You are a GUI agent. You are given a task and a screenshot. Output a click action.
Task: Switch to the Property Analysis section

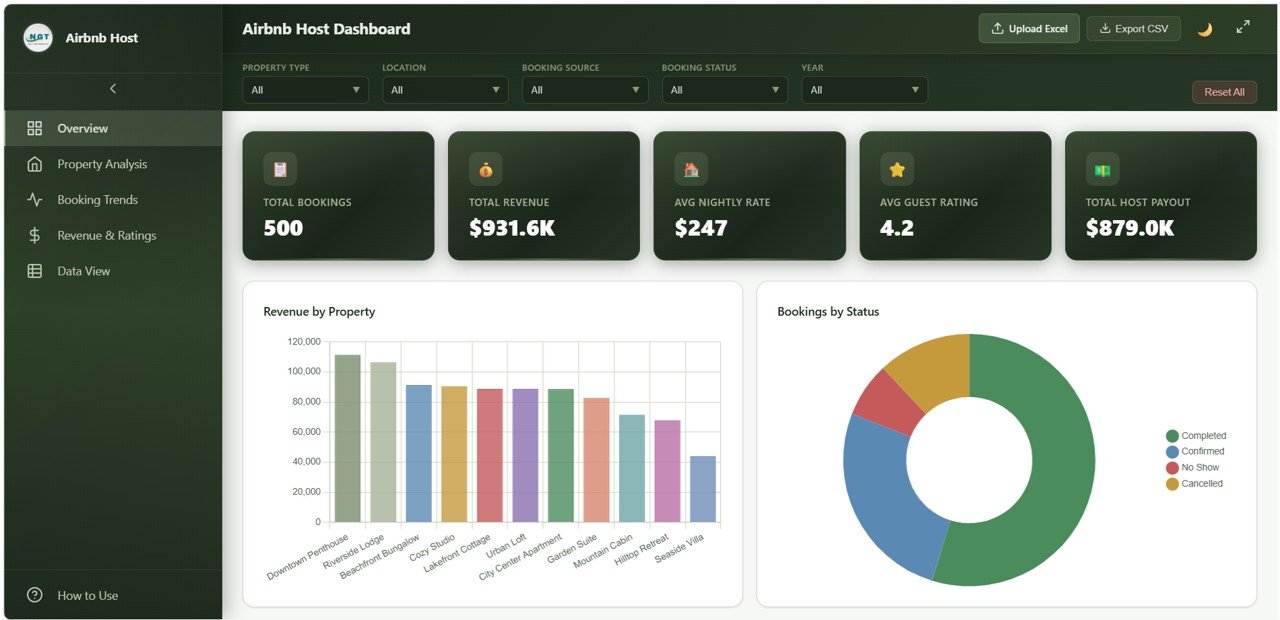tap(100, 164)
